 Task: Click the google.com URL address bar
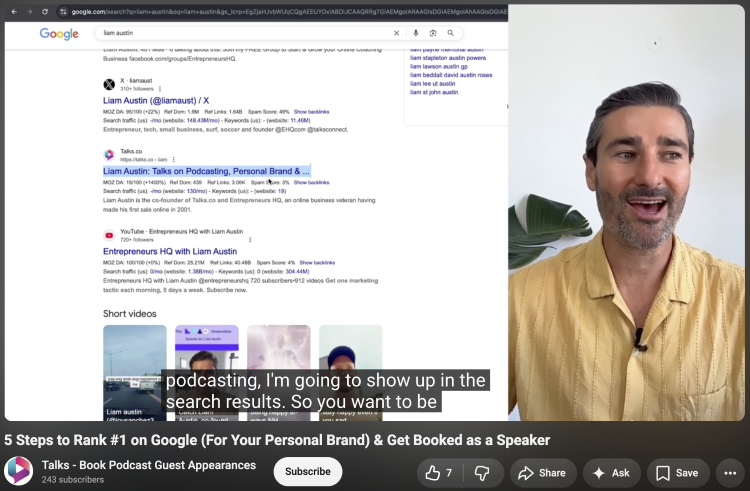click(288, 11)
